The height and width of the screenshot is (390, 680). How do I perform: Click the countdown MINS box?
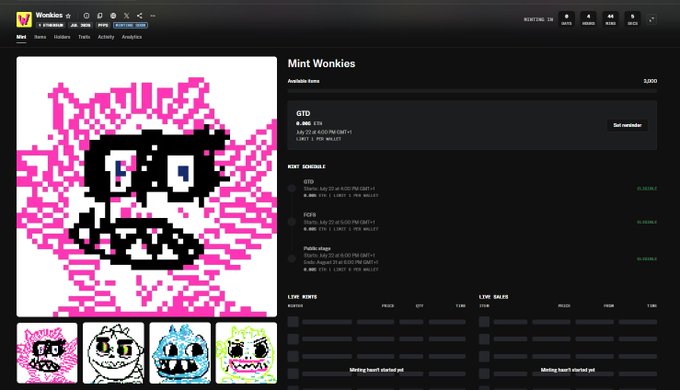pyautogui.click(x=611, y=20)
